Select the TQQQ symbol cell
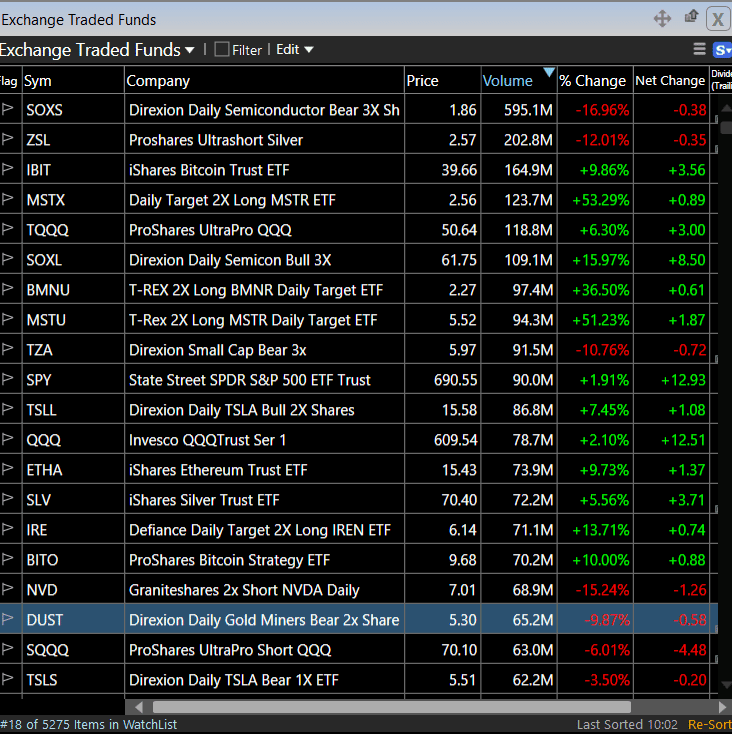Viewport: 732px width, 734px height. tap(73, 229)
